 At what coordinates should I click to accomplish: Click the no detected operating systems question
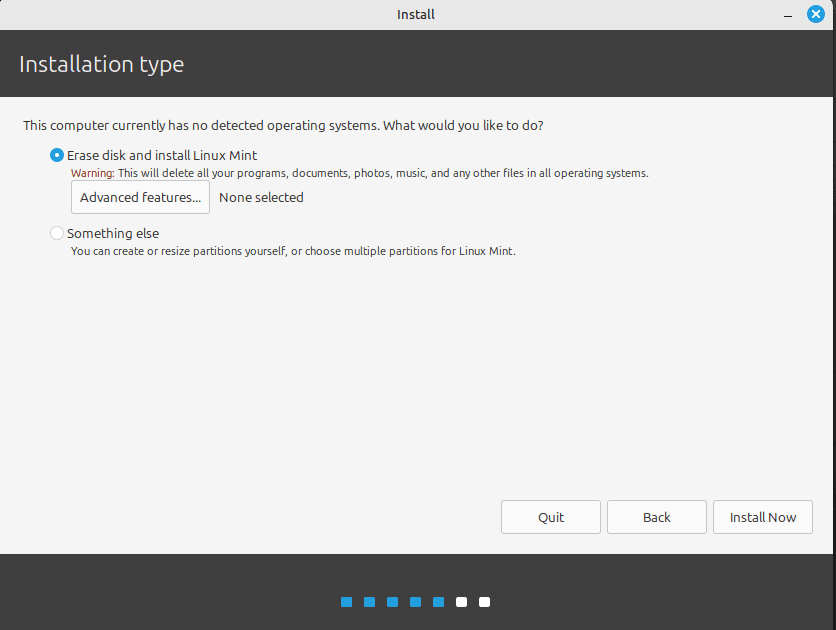[x=283, y=126]
